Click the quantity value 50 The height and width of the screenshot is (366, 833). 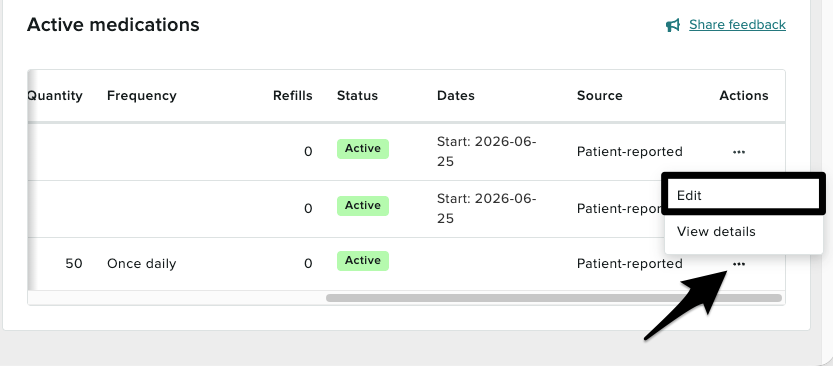pos(74,263)
